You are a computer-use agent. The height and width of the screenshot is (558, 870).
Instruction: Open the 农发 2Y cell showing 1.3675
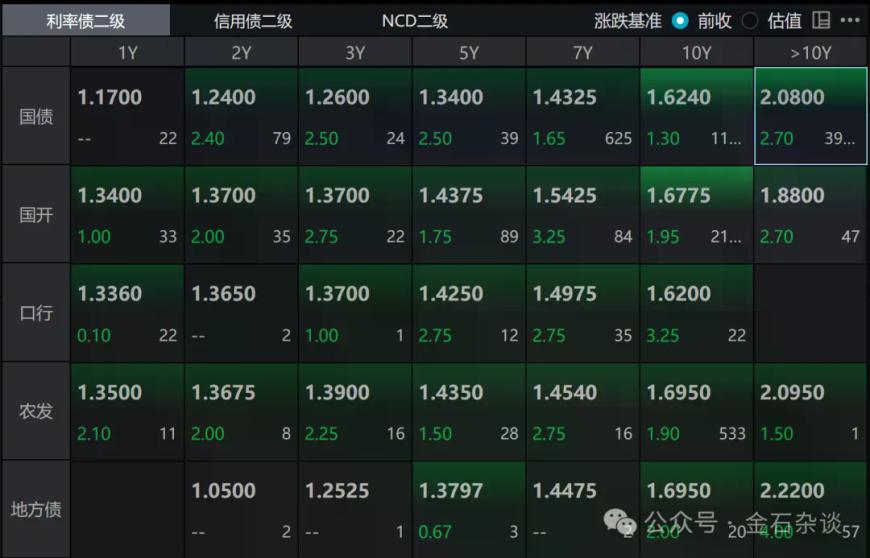(241, 411)
